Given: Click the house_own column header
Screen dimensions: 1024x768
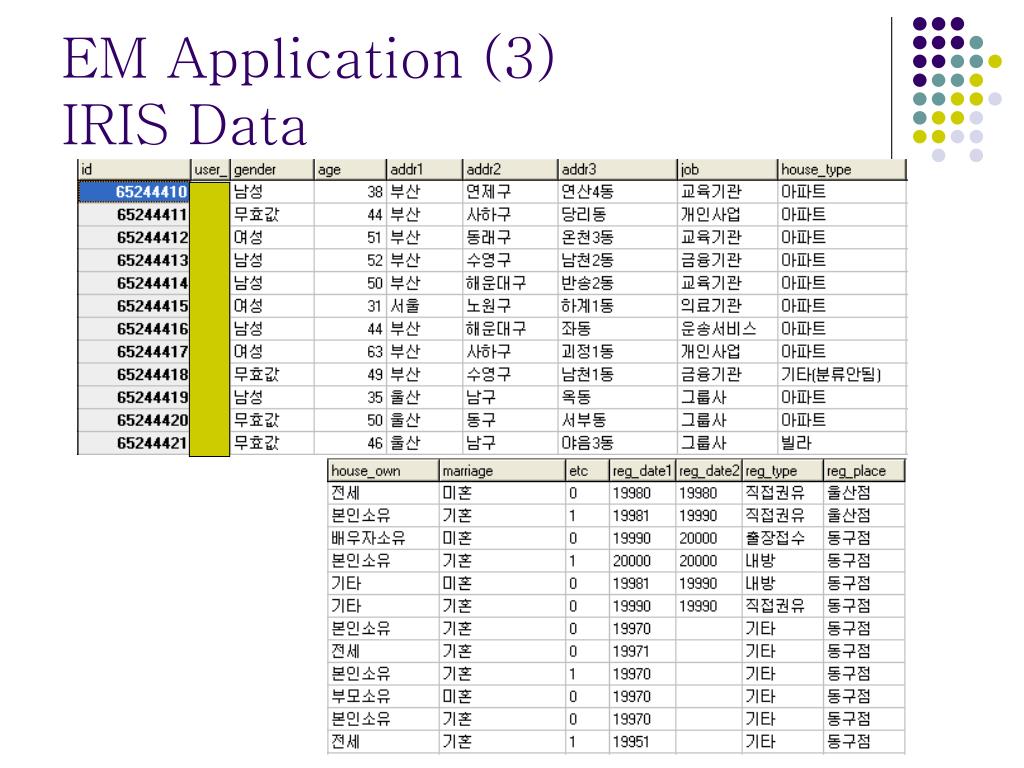Looking at the screenshot, I should click(x=383, y=471).
